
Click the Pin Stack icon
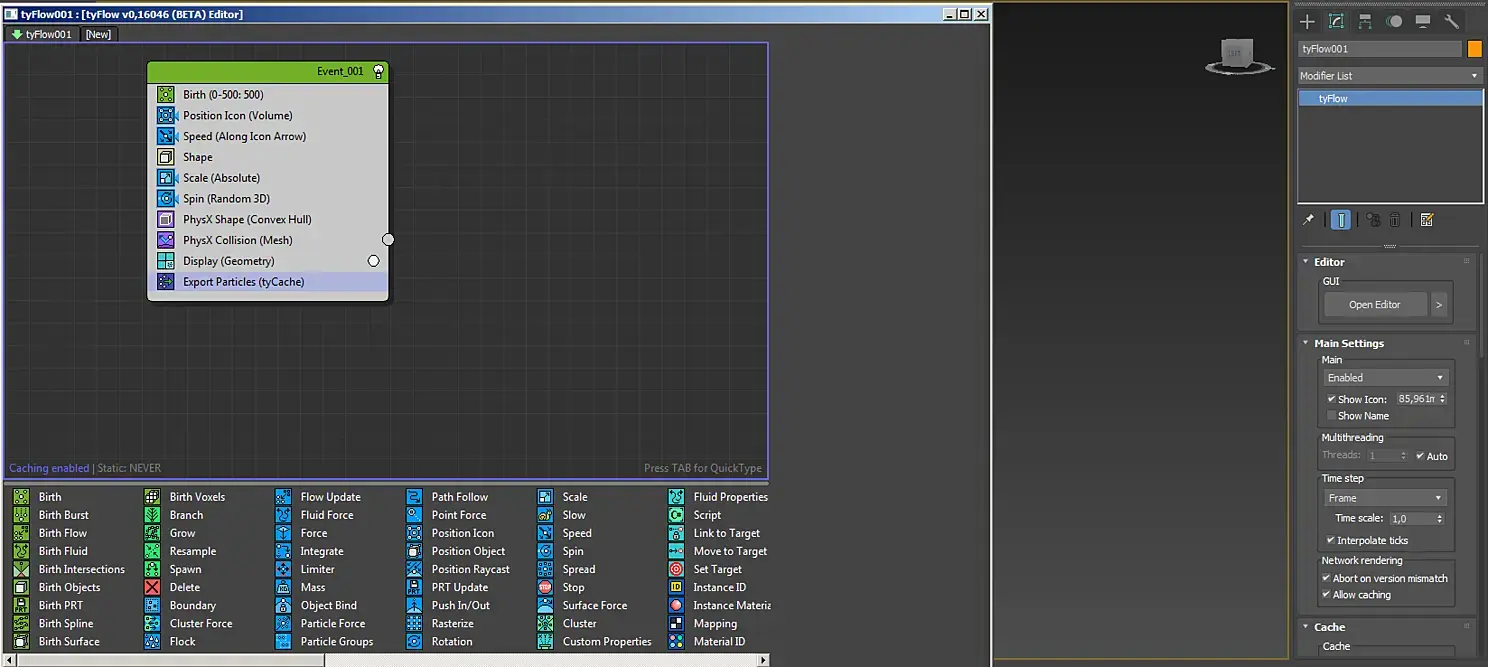point(1308,220)
